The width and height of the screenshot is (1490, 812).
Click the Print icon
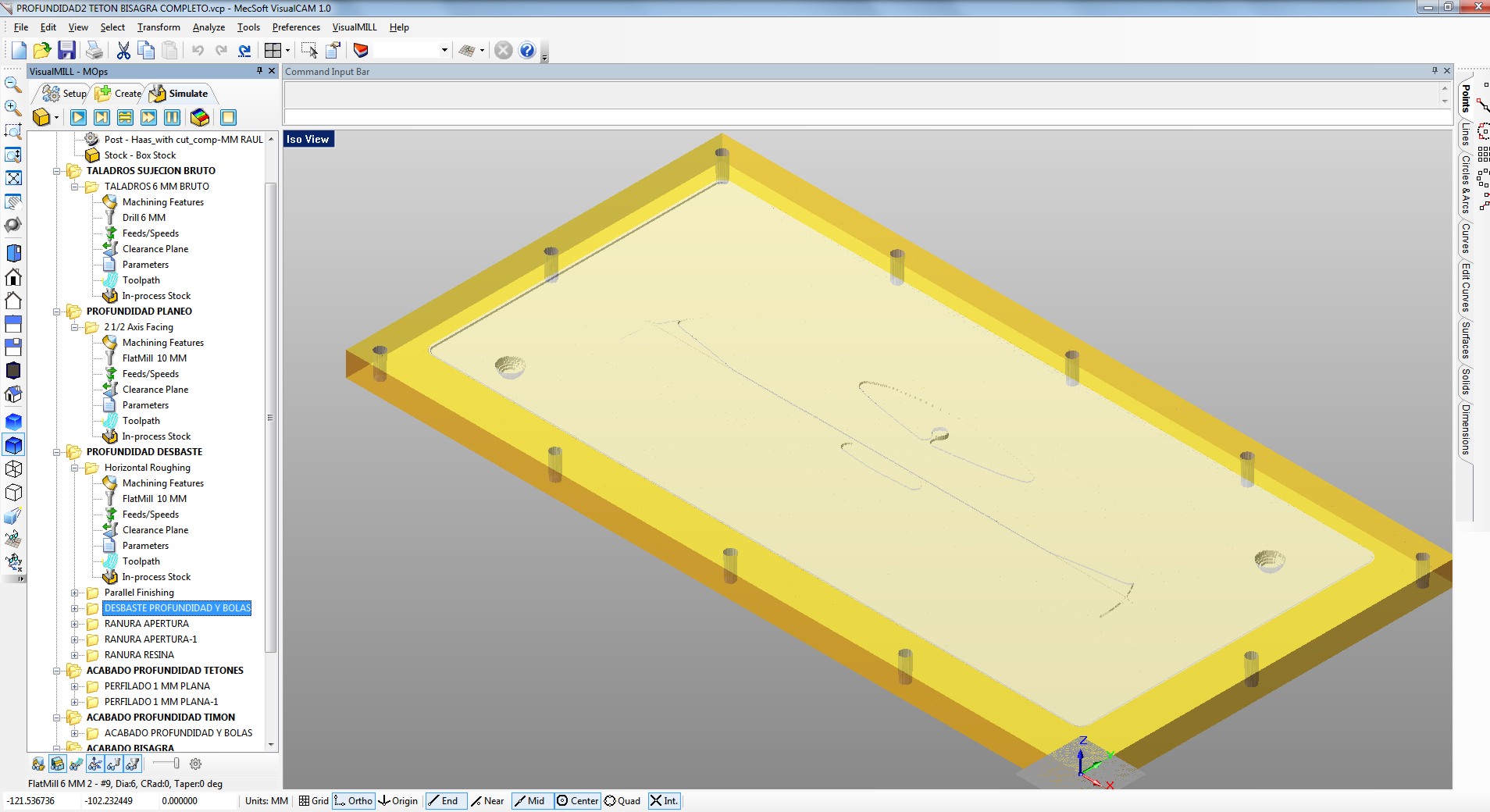[94, 51]
